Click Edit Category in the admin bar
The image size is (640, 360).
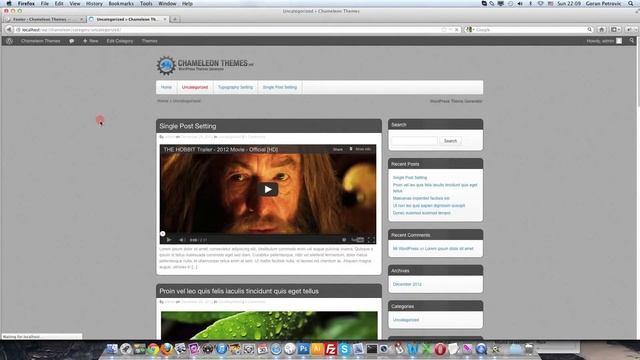pyautogui.click(x=120, y=41)
